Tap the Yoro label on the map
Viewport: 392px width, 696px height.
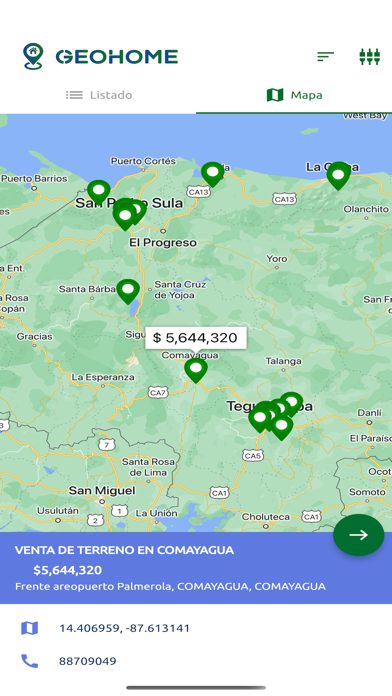277,258
